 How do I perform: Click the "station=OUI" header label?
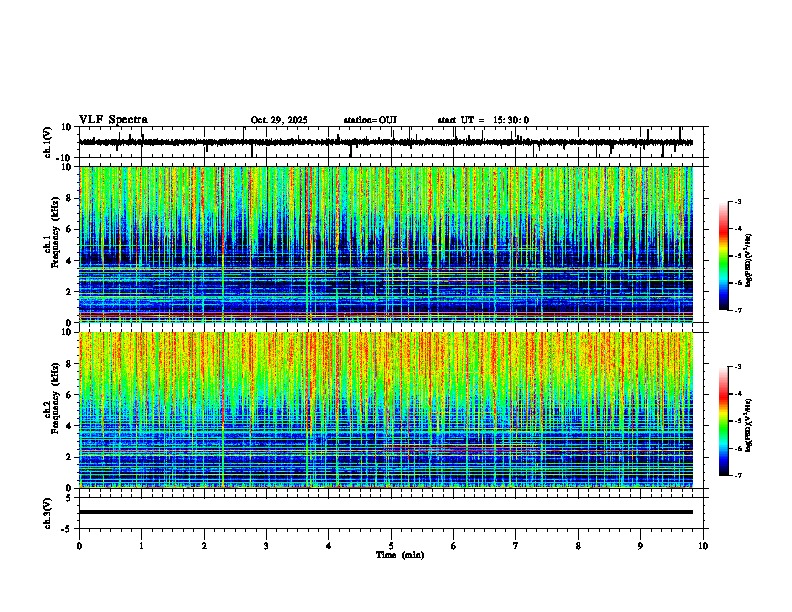pyautogui.click(x=370, y=120)
